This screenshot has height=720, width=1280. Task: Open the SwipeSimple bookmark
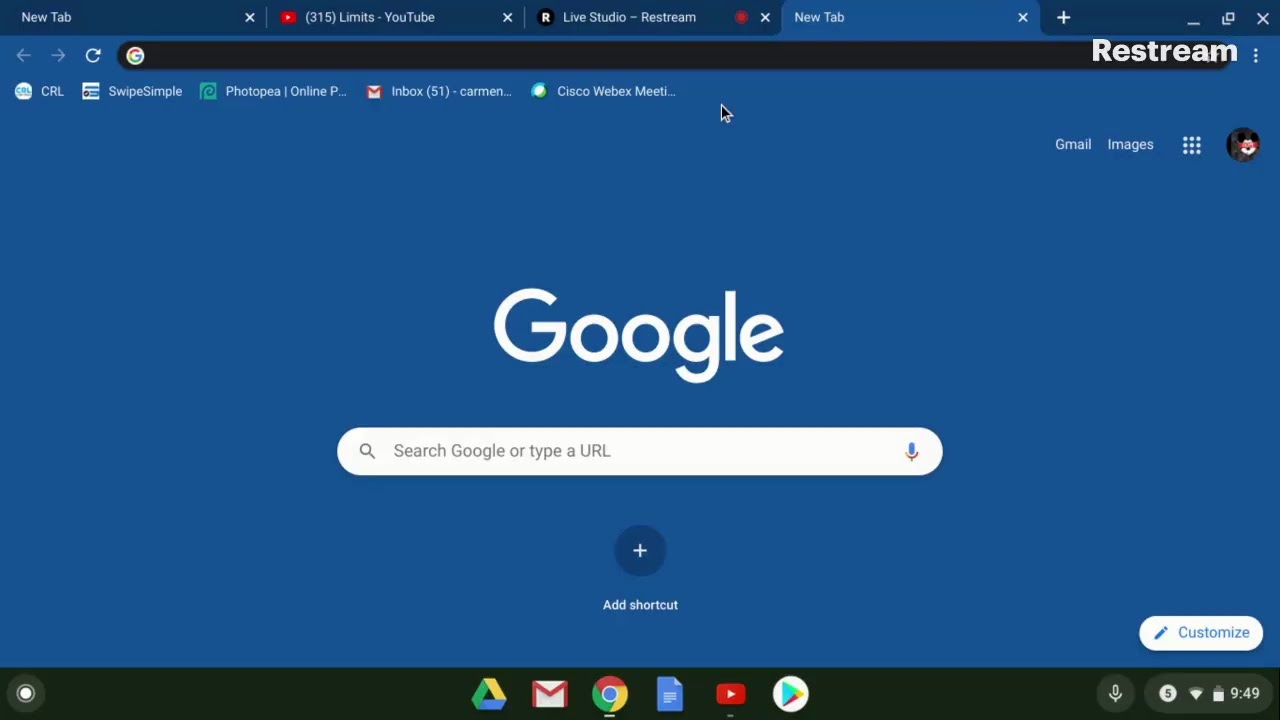(x=132, y=91)
